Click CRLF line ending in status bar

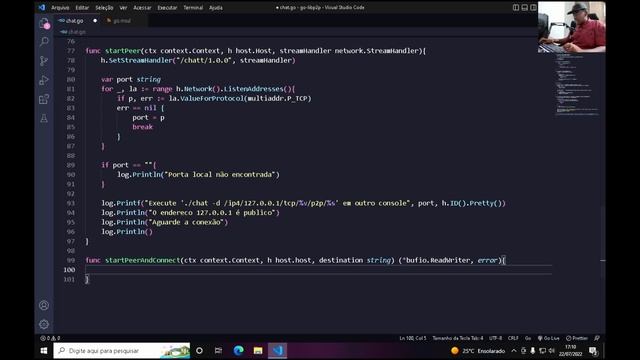[x=513, y=338]
